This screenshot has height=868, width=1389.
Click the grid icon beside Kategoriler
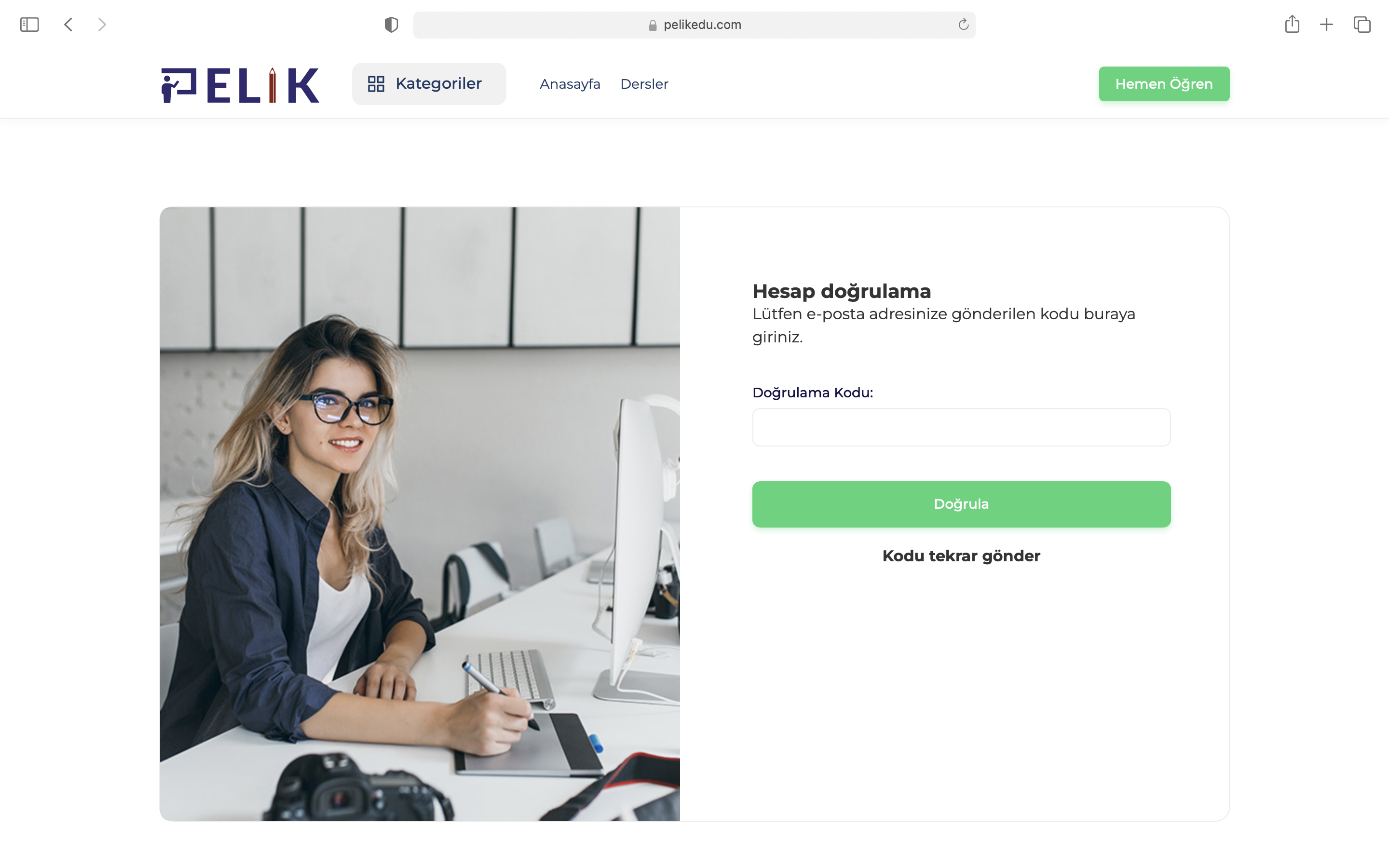point(376,84)
